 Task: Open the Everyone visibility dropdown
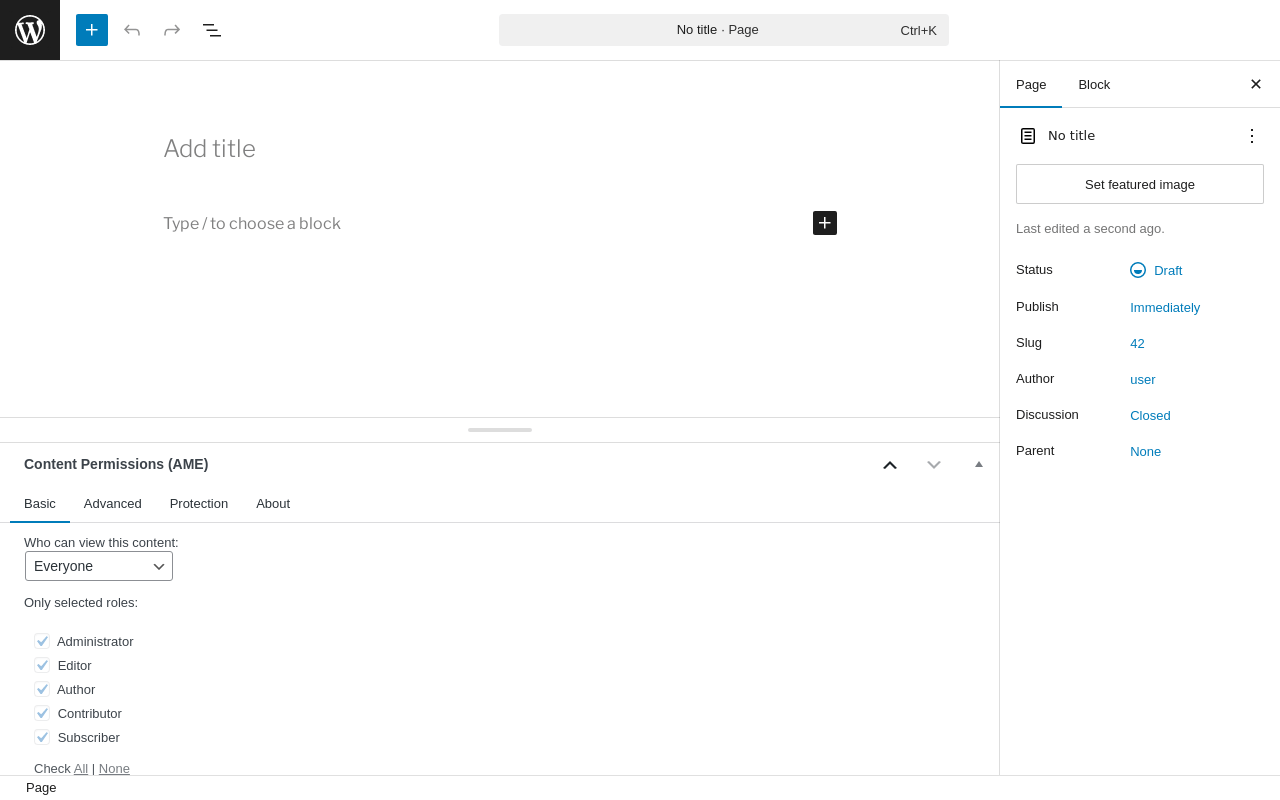point(99,566)
